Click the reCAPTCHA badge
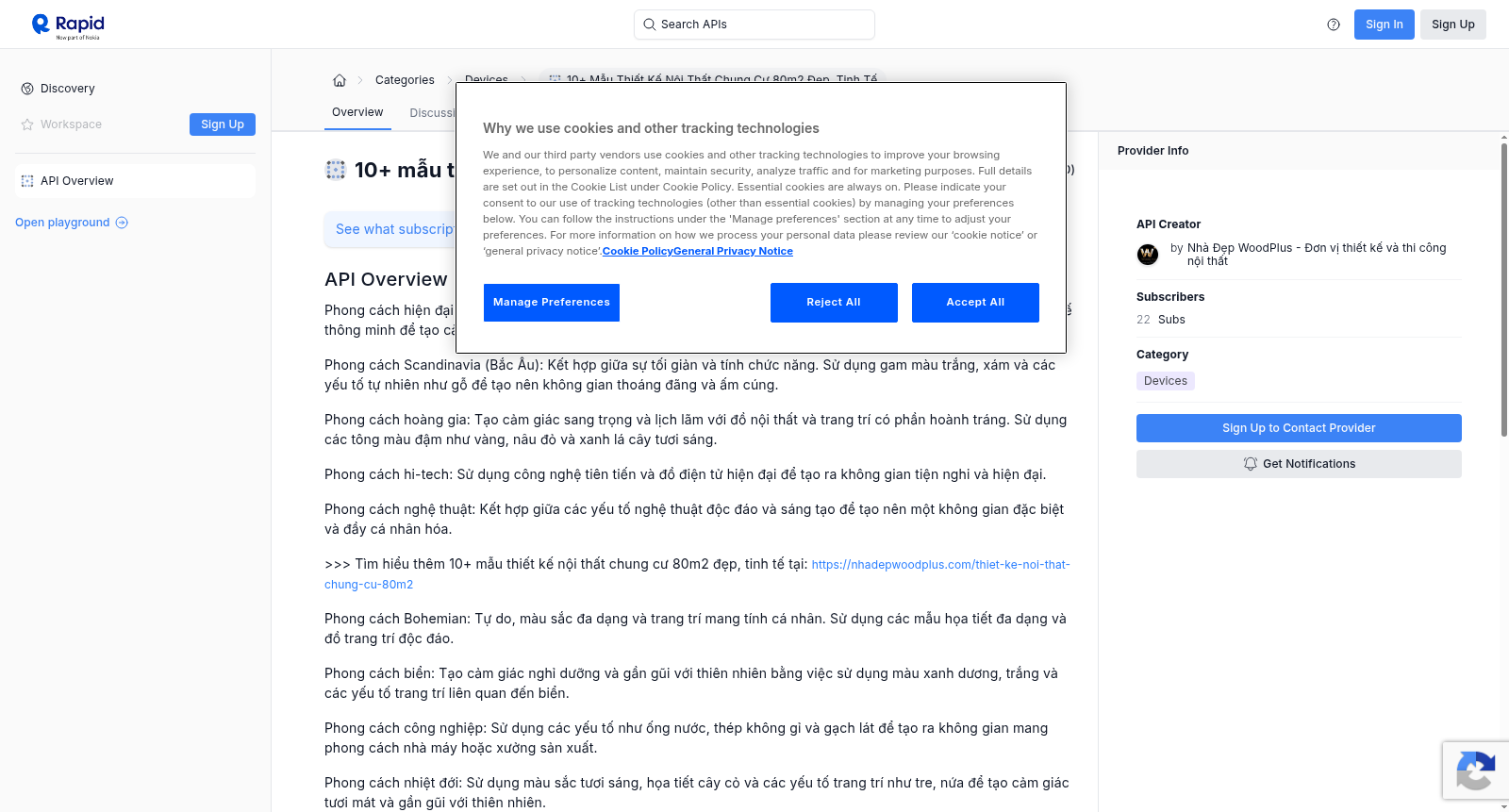The image size is (1509, 812). (x=1475, y=771)
